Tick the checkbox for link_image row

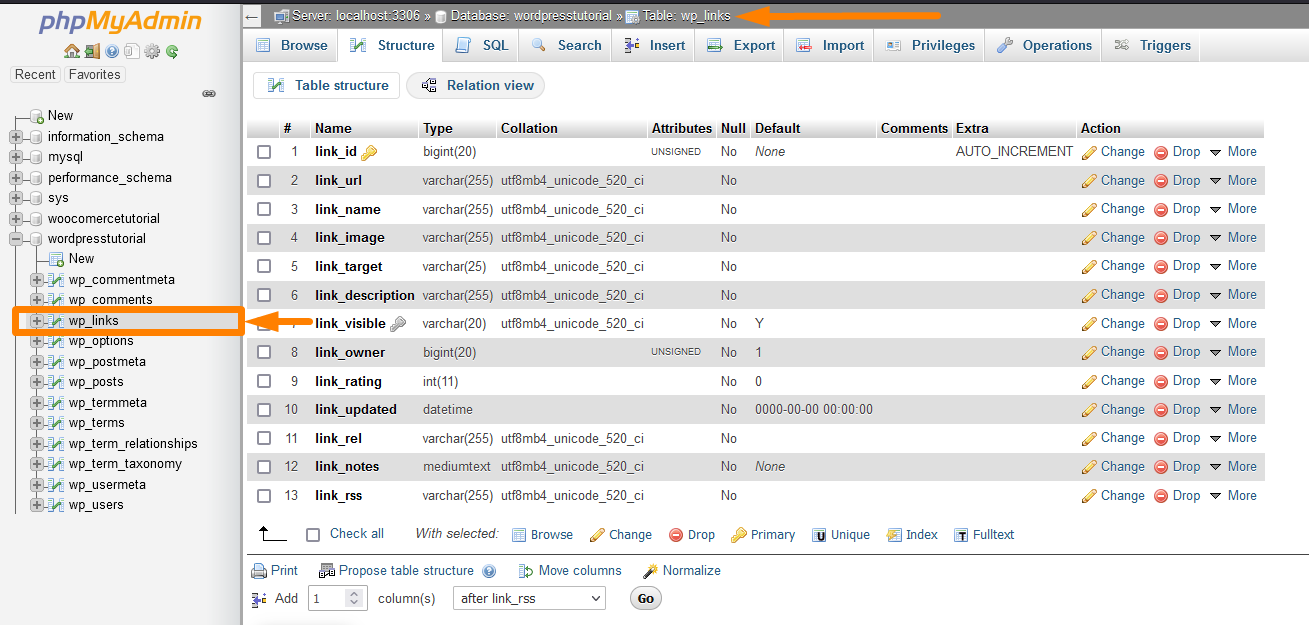[264, 238]
